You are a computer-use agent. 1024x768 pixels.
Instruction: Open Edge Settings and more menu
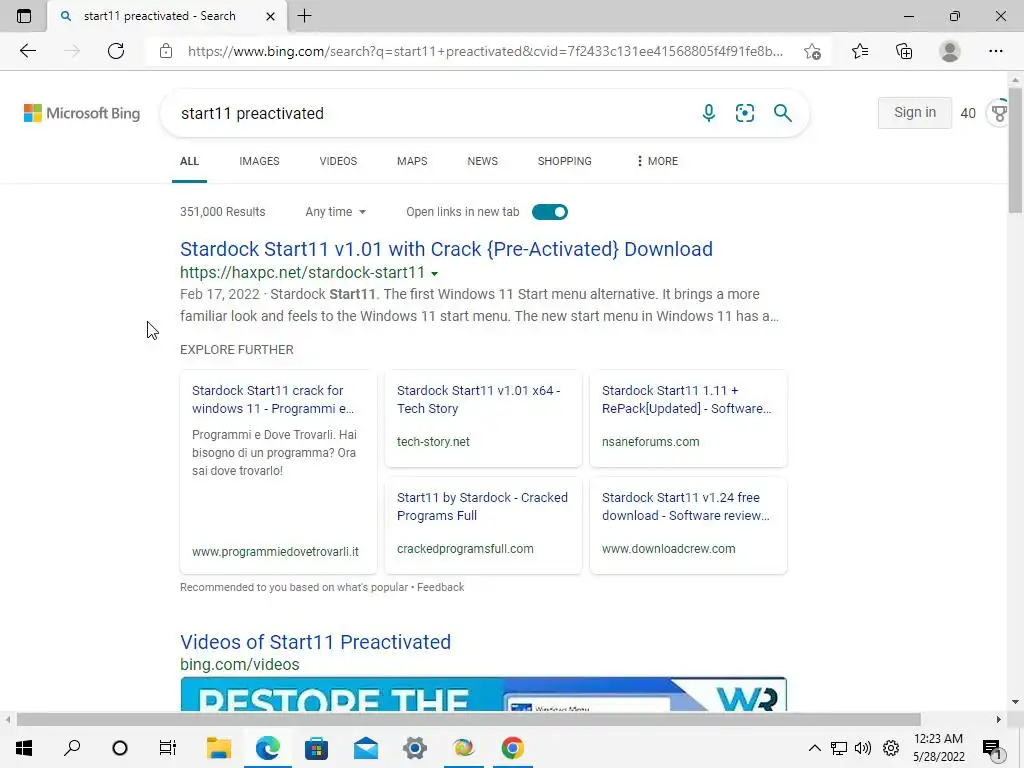(995, 51)
